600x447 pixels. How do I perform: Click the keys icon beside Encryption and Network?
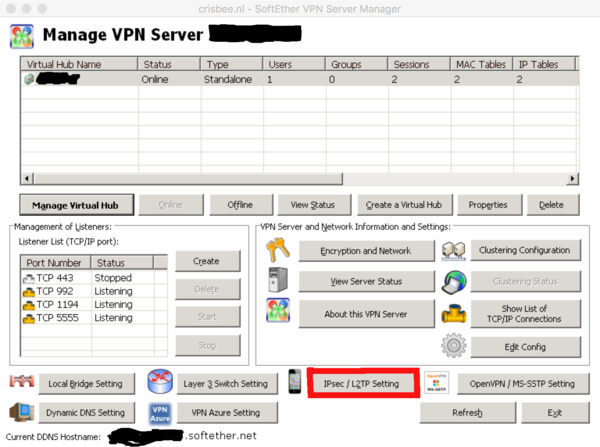pyautogui.click(x=278, y=249)
